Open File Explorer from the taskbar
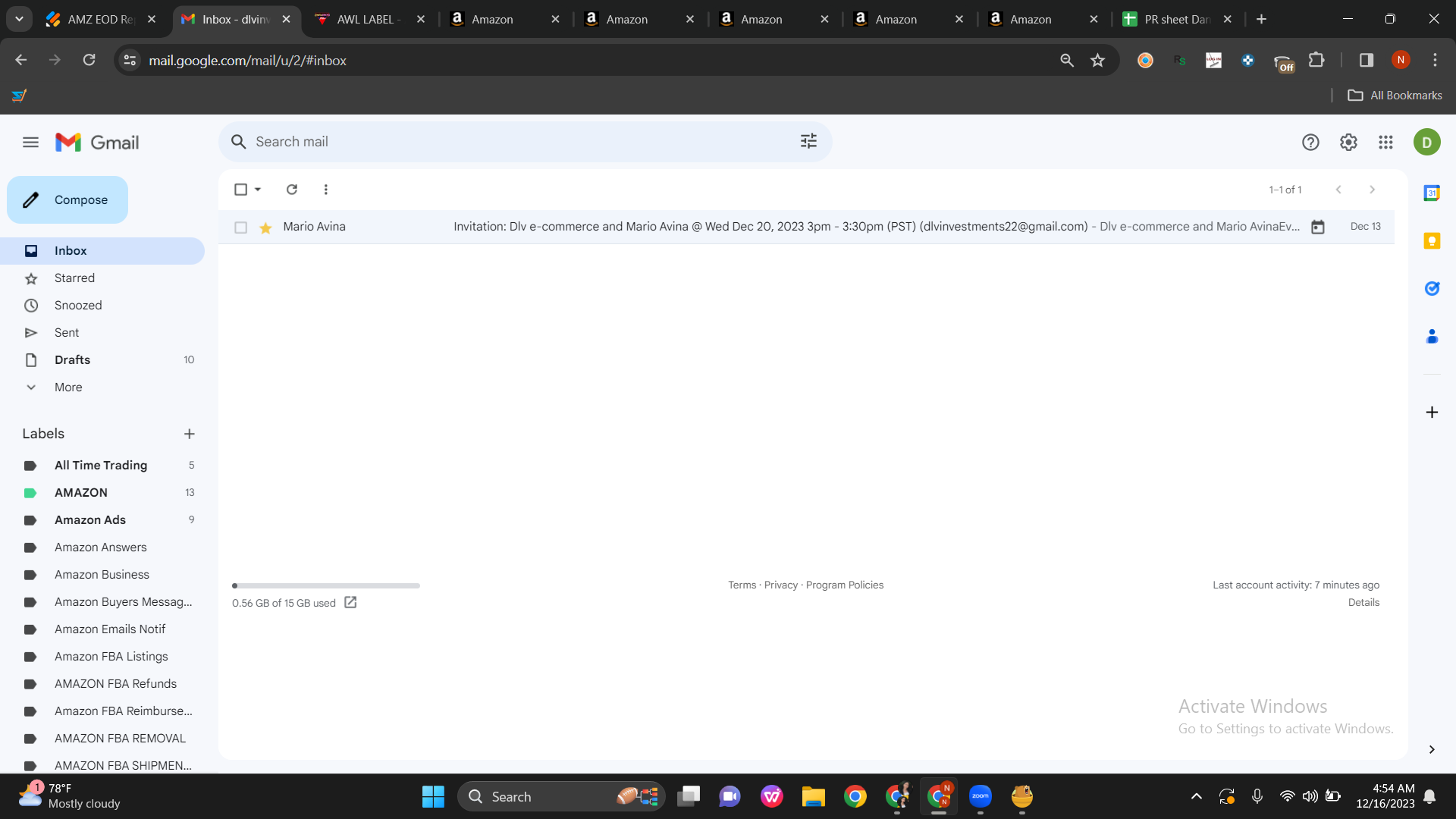The image size is (1456, 819). pos(813,796)
